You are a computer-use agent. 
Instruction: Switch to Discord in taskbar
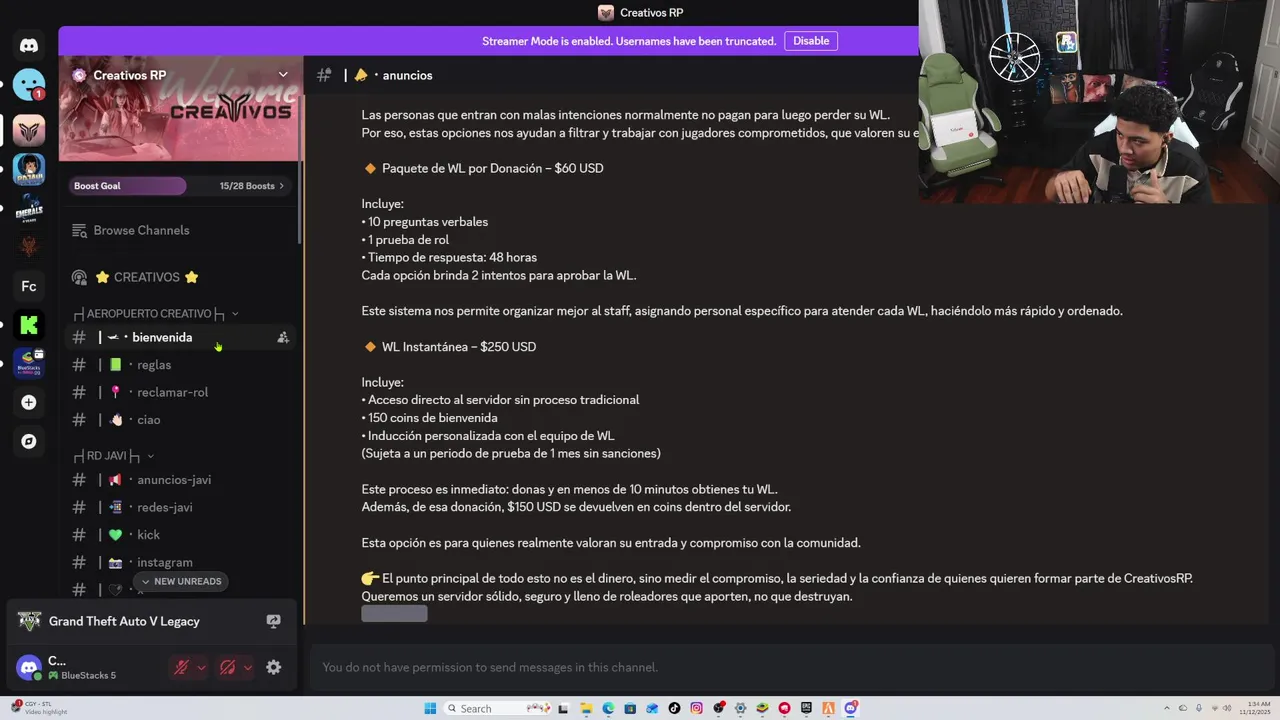point(850,708)
